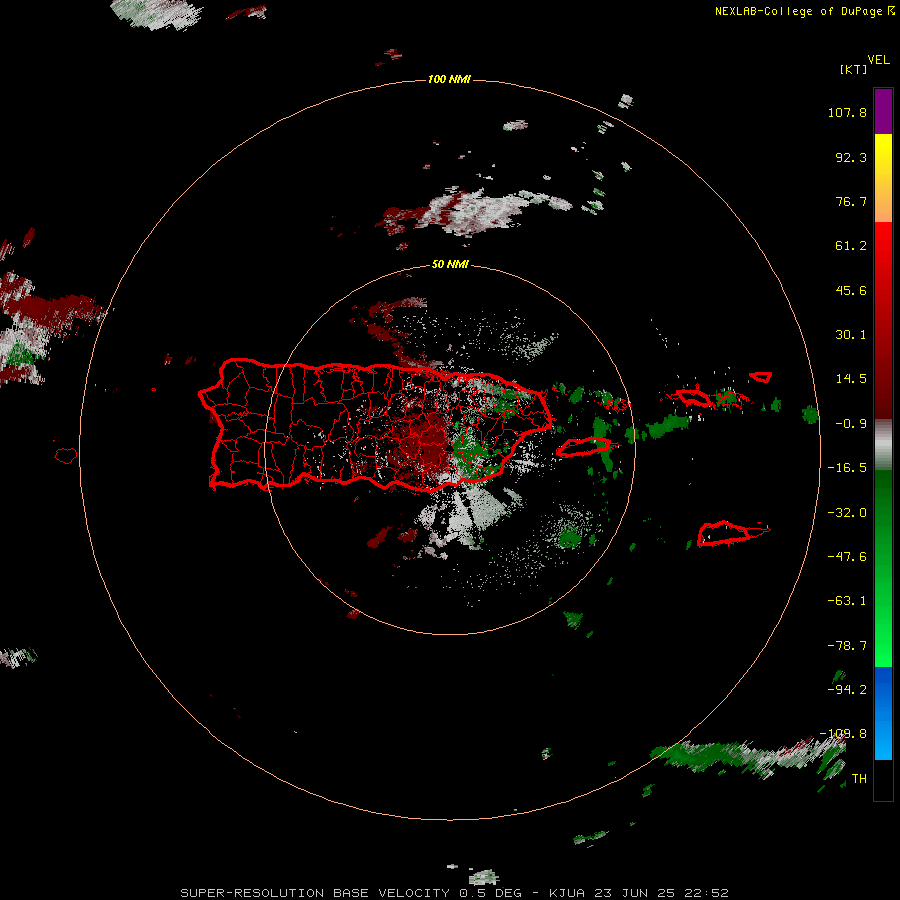Click the purple band of the velocity scale
This screenshot has height=900, width=900.
pyautogui.click(x=883, y=111)
